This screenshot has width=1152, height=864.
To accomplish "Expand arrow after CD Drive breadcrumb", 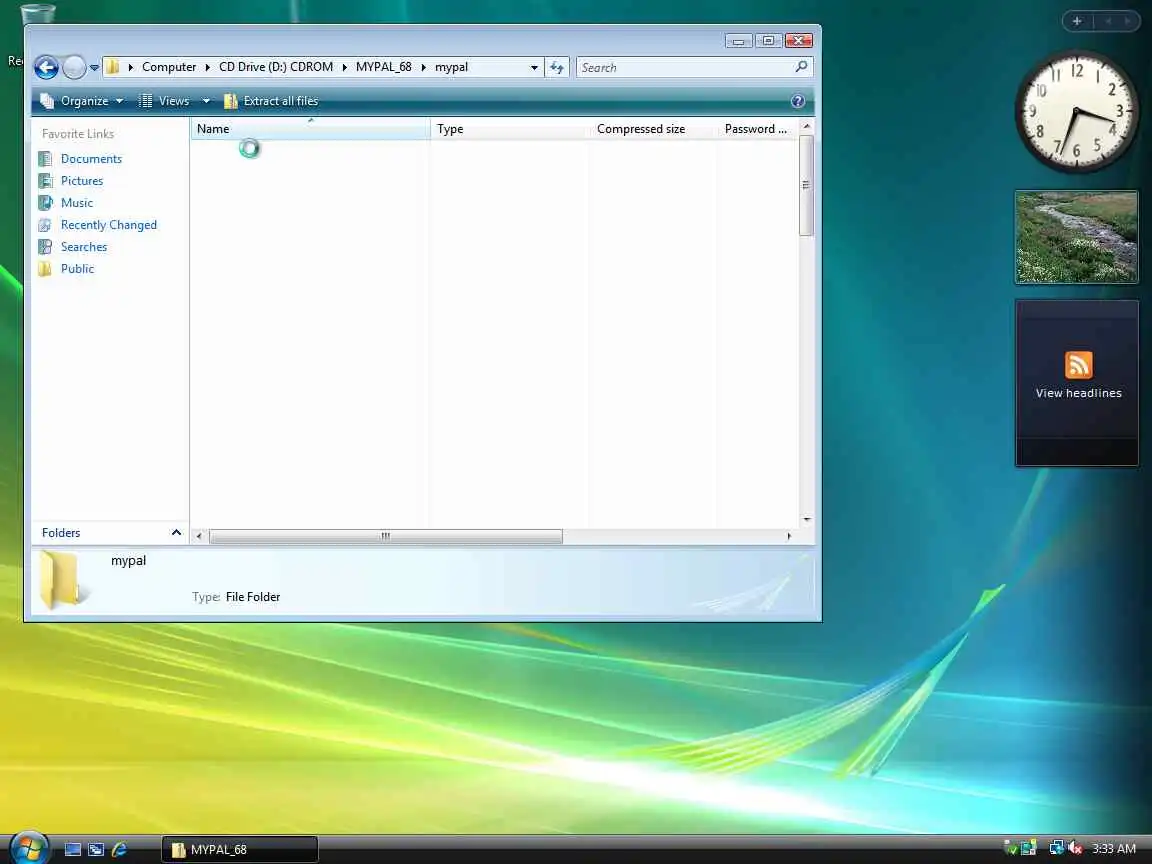I will click(x=344, y=67).
